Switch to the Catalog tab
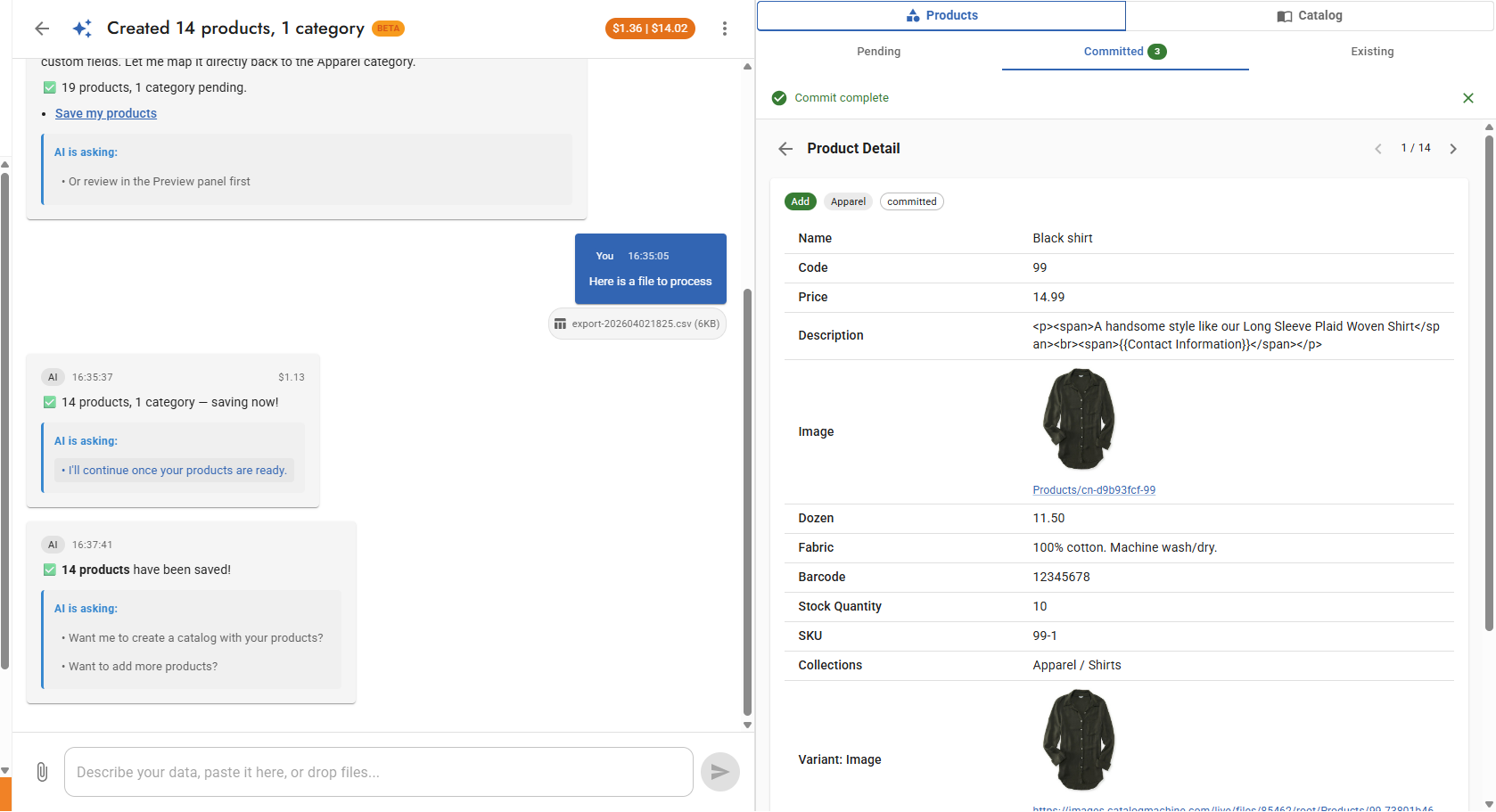Screen dimensions: 1496x812 (x=1311, y=15)
